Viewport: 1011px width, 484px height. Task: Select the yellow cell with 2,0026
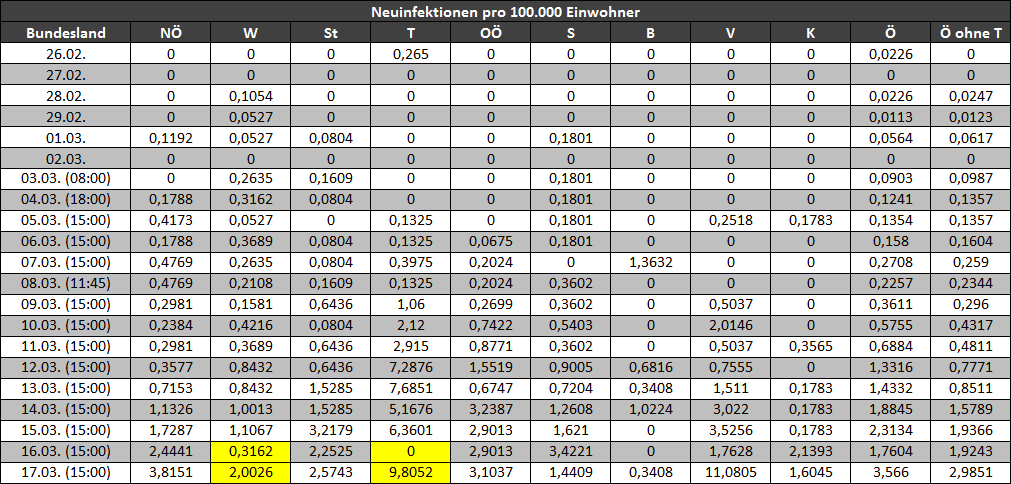[x=251, y=472]
